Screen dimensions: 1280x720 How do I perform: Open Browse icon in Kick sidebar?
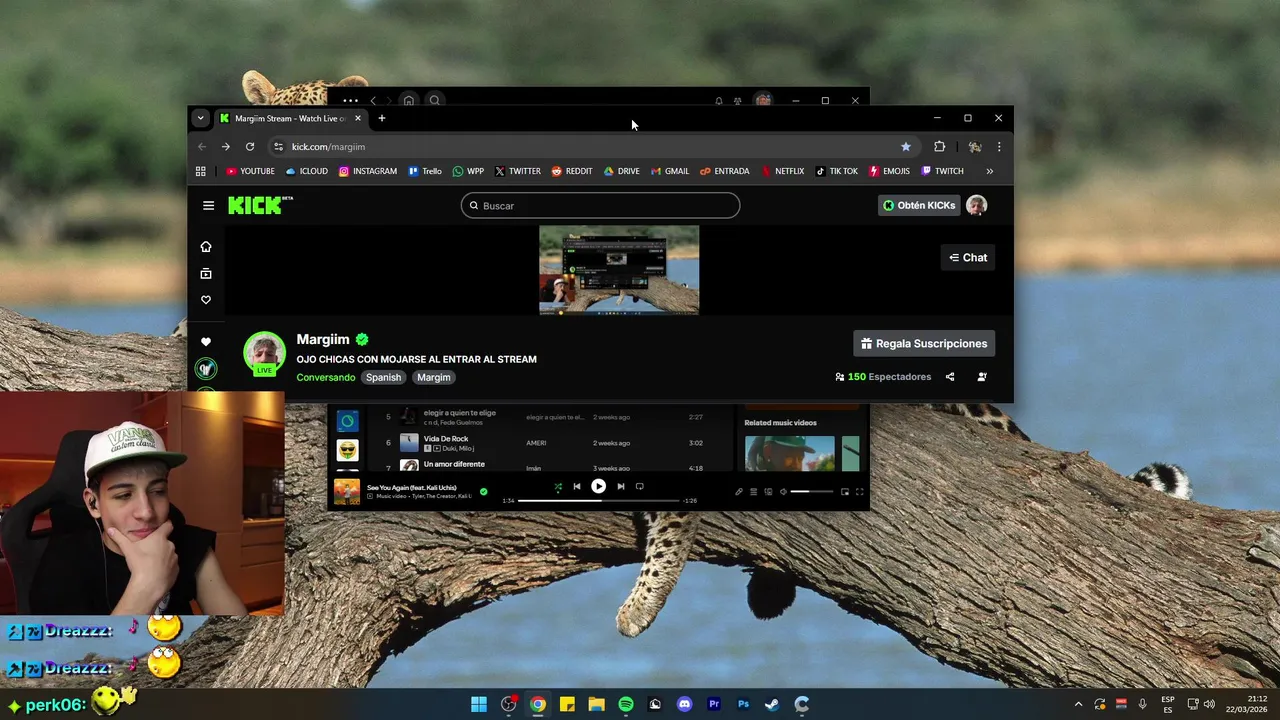click(206, 274)
